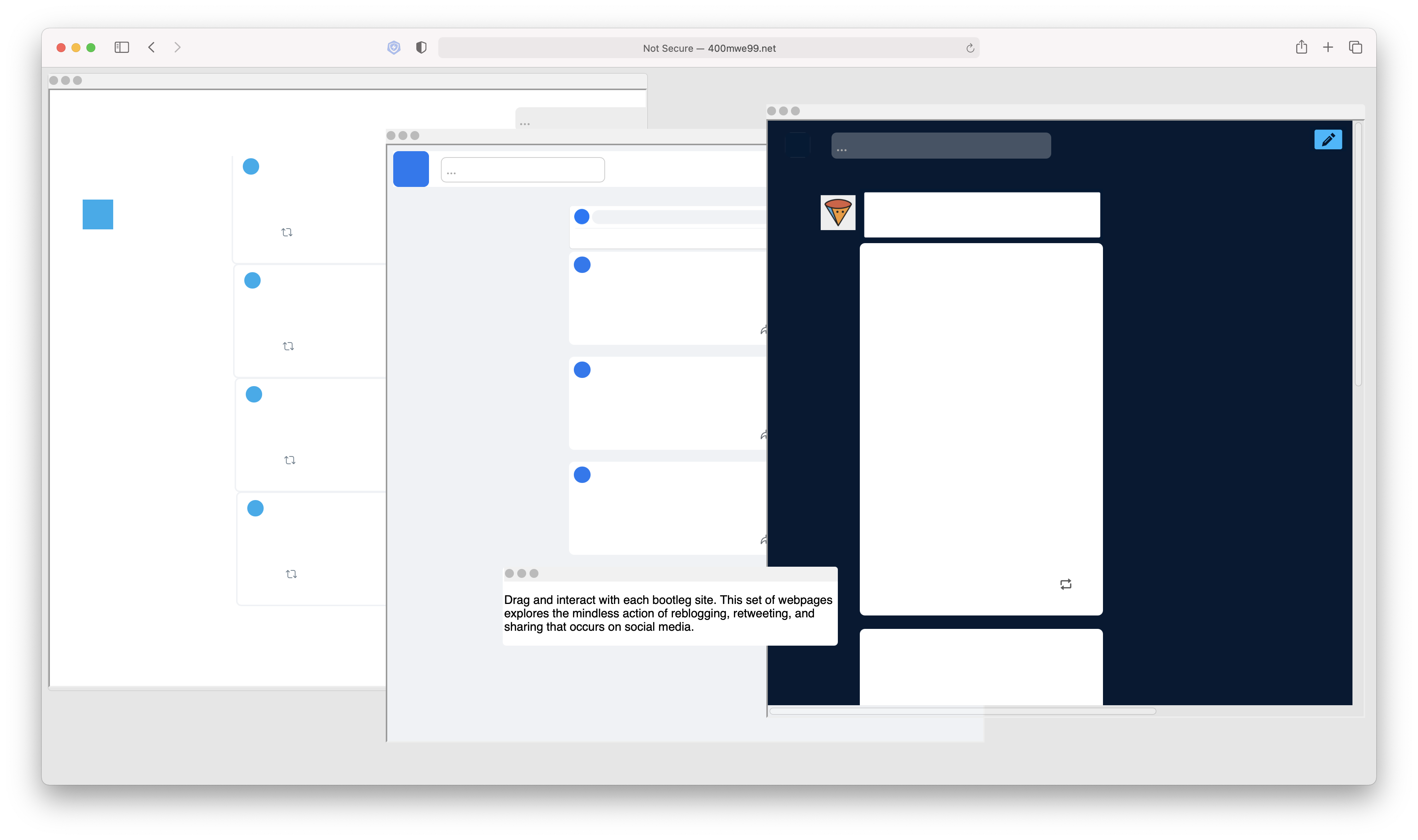Viewport: 1418px width, 840px height.
Task: Click the gray search field in the dark window
Action: point(941,146)
